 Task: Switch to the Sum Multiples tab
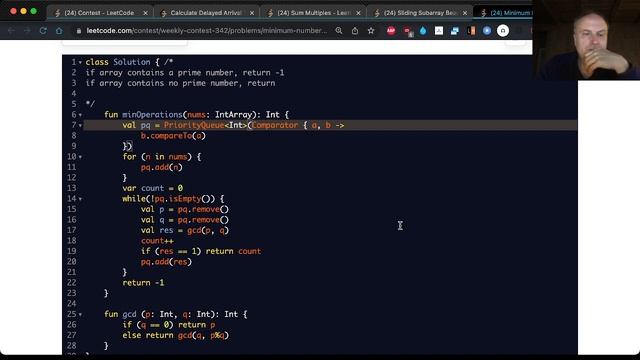[x=313, y=13]
